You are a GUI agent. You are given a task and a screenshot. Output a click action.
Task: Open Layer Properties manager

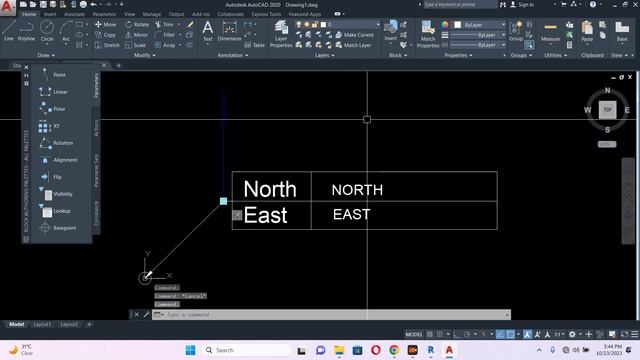tap(281, 33)
